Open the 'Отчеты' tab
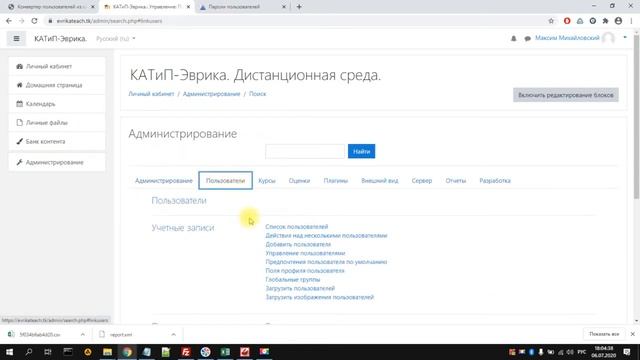640x360 pixels. (456, 180)
